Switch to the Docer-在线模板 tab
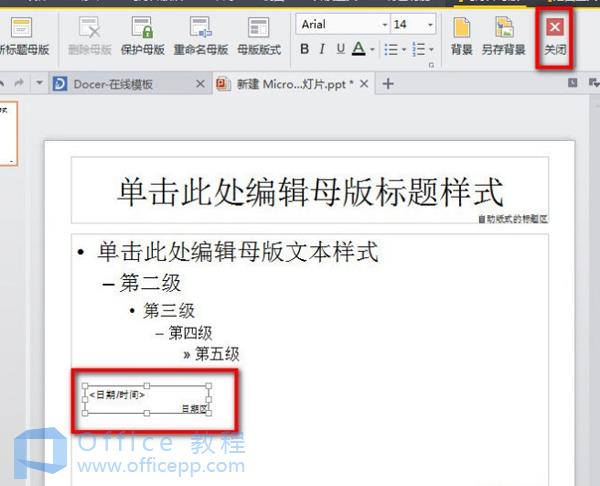 (112, 84)
